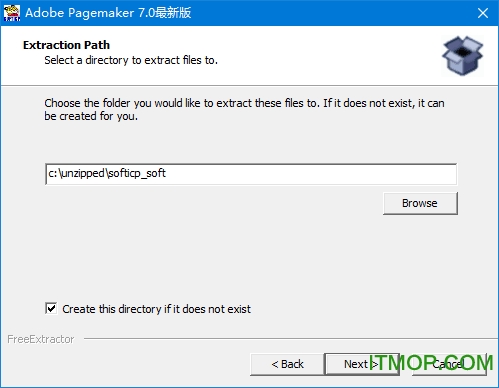Click the FreeExtractor label
This screenshot has width=499, height=388.
pos(41,339)
